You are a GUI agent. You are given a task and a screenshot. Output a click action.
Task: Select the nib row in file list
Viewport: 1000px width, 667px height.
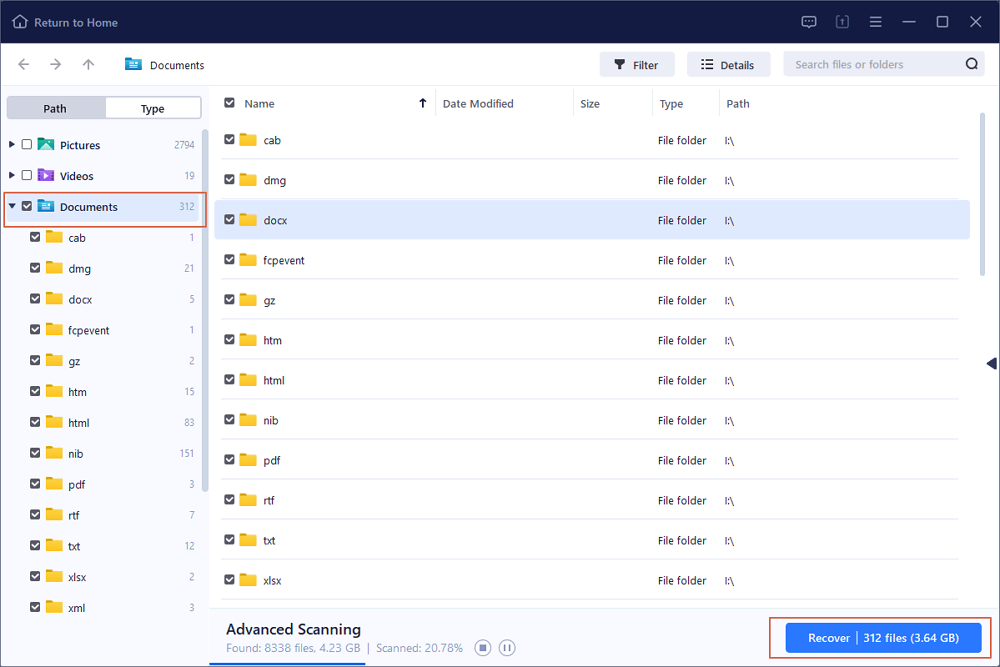tap(590, 420)
